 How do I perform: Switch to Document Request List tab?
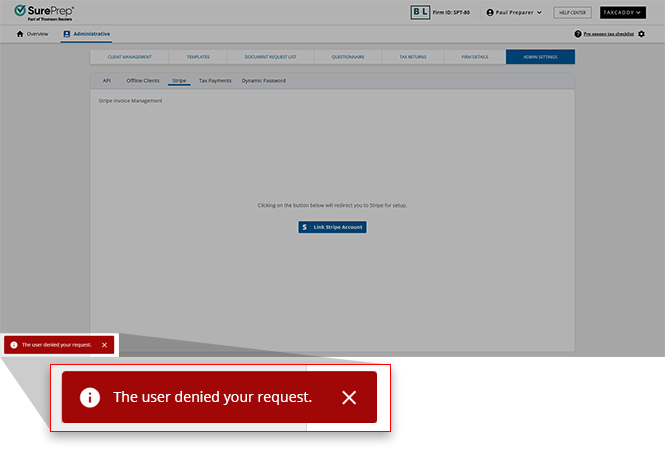(271, 57)
